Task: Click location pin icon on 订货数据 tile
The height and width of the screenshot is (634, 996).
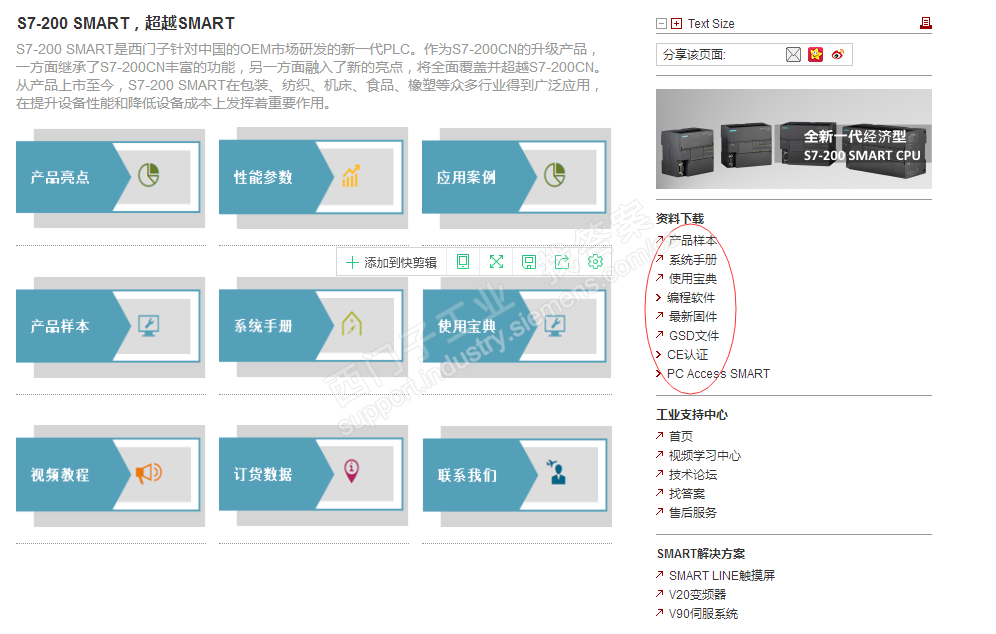Action: 351,471
